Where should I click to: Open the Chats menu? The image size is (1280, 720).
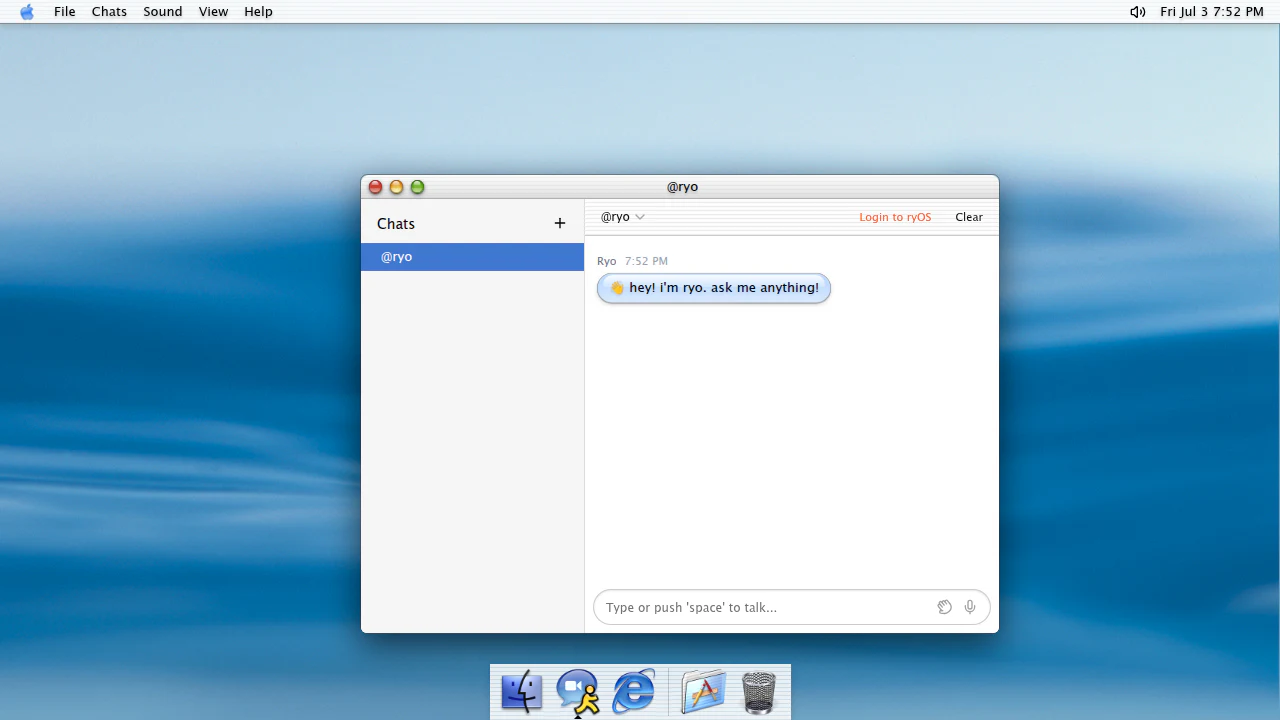pos(109,12)
